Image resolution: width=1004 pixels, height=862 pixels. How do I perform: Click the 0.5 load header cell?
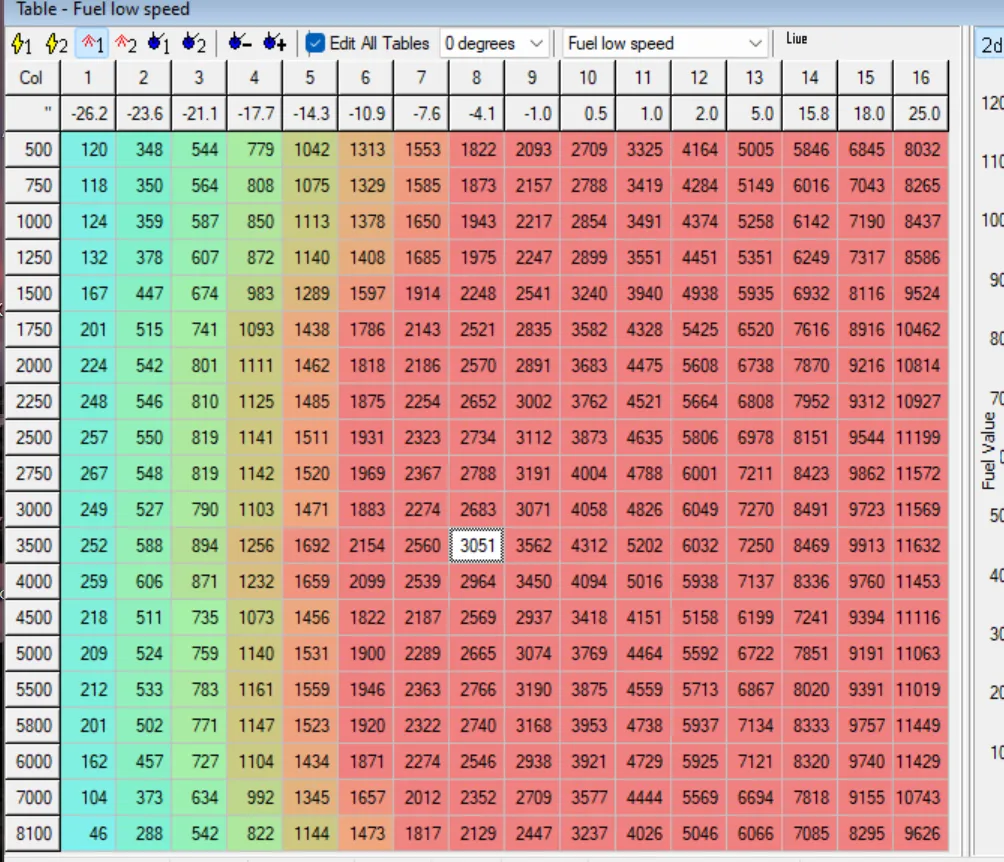pos(588,113)
